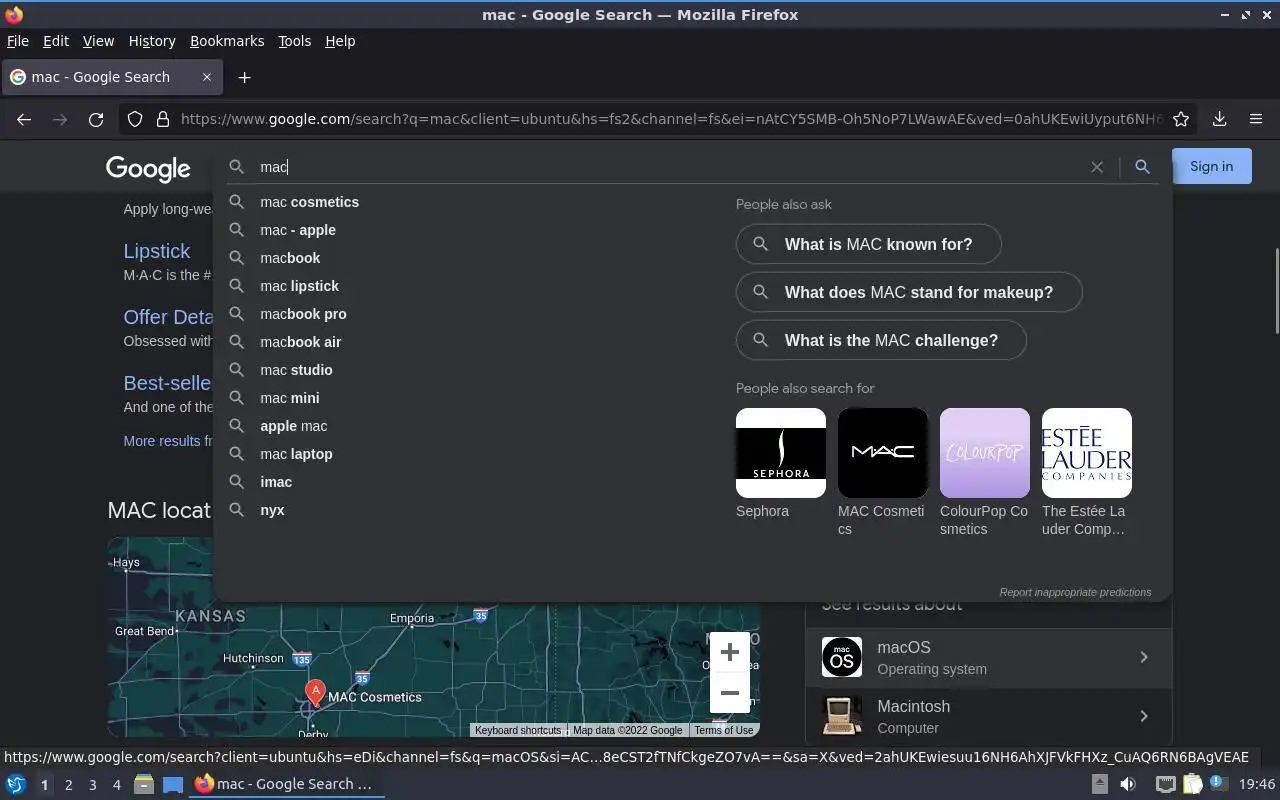The height and width of the screenshot is (800, 1280).
Task: Open the Firefox downloads icon
Action: click(1219, 119)
